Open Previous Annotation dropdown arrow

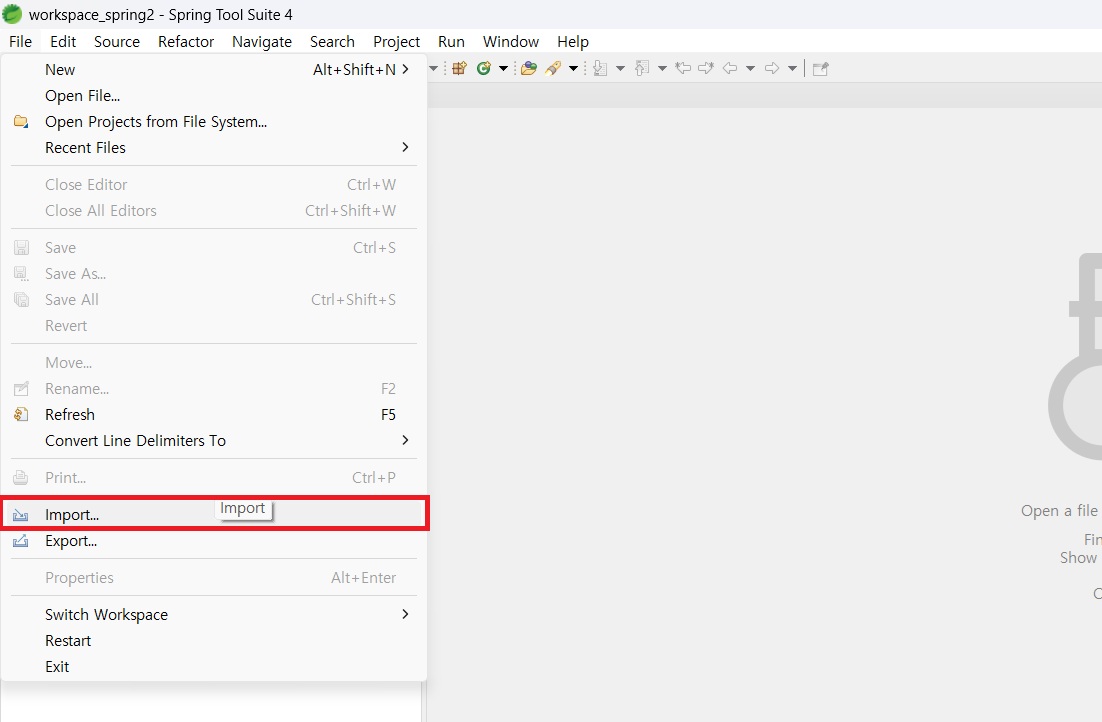point(662,68)
